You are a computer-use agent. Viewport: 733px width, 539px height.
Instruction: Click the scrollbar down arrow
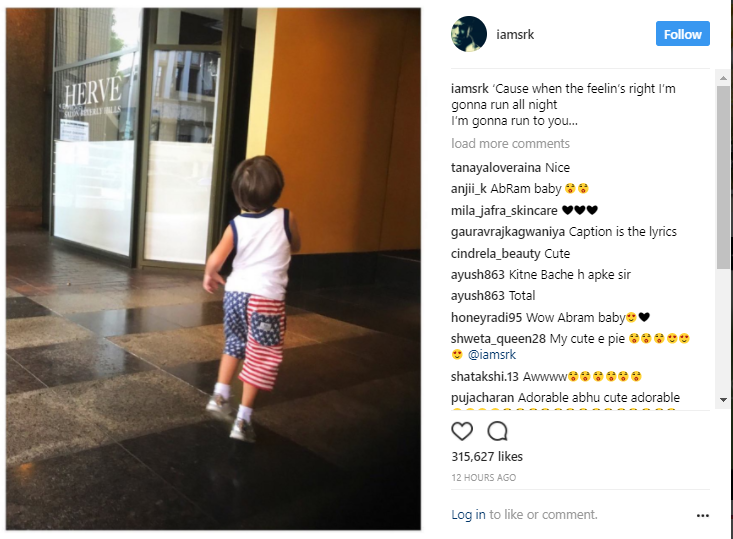[723, 400]
